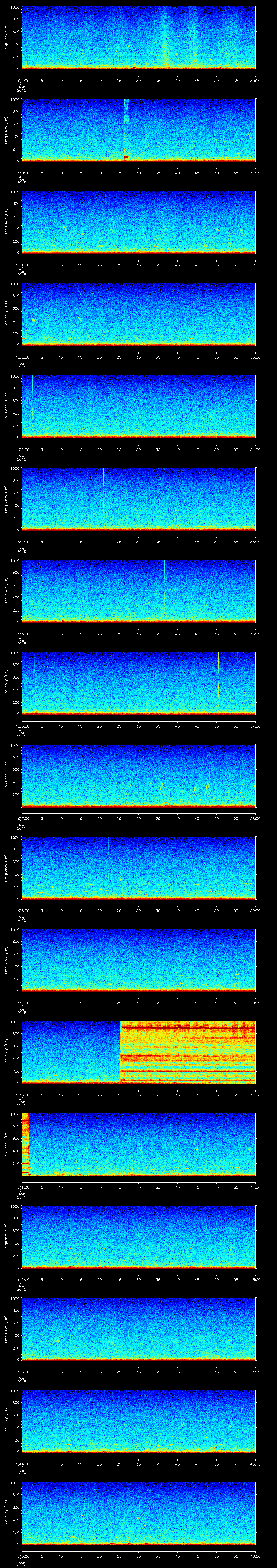277x1568 pixels.
Task: Click the '42:00' end time label
Action: (x=255, y=1187)
